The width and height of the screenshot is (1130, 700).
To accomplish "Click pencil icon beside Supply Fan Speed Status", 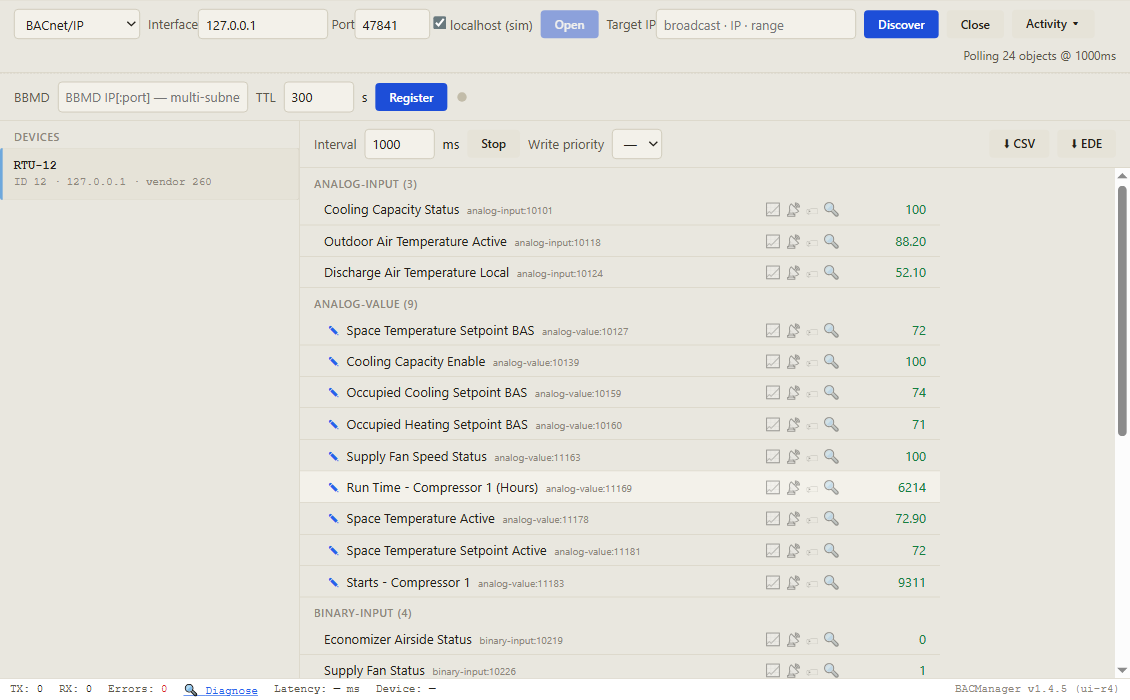I will click(333, 456).
